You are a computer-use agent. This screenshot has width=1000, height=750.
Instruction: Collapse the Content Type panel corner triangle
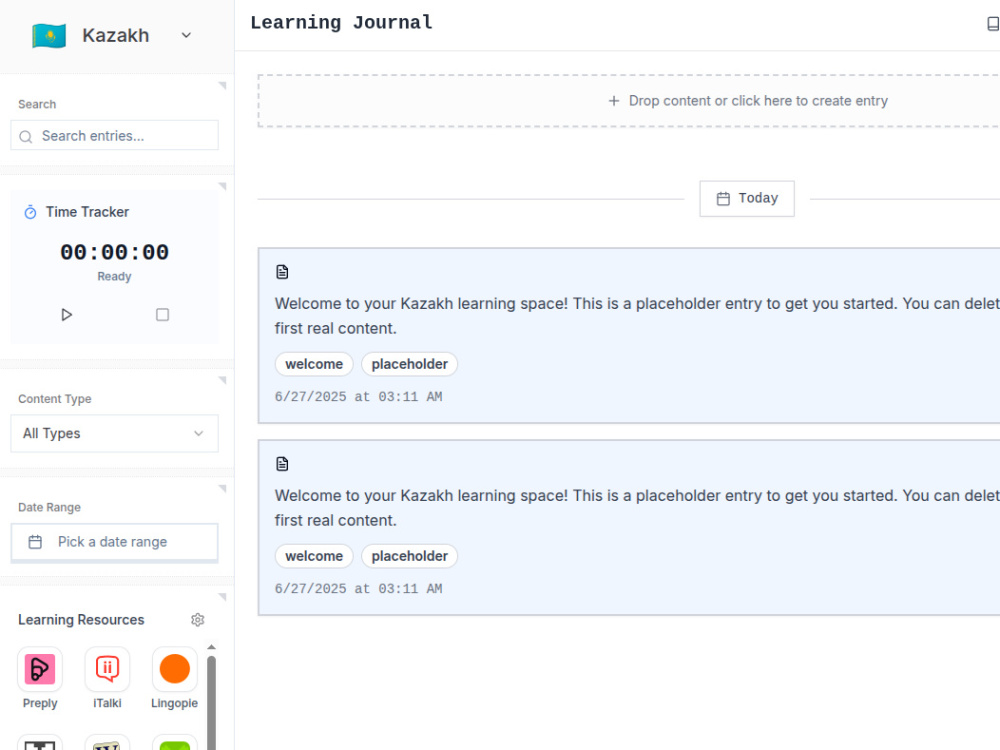point(222,380)
